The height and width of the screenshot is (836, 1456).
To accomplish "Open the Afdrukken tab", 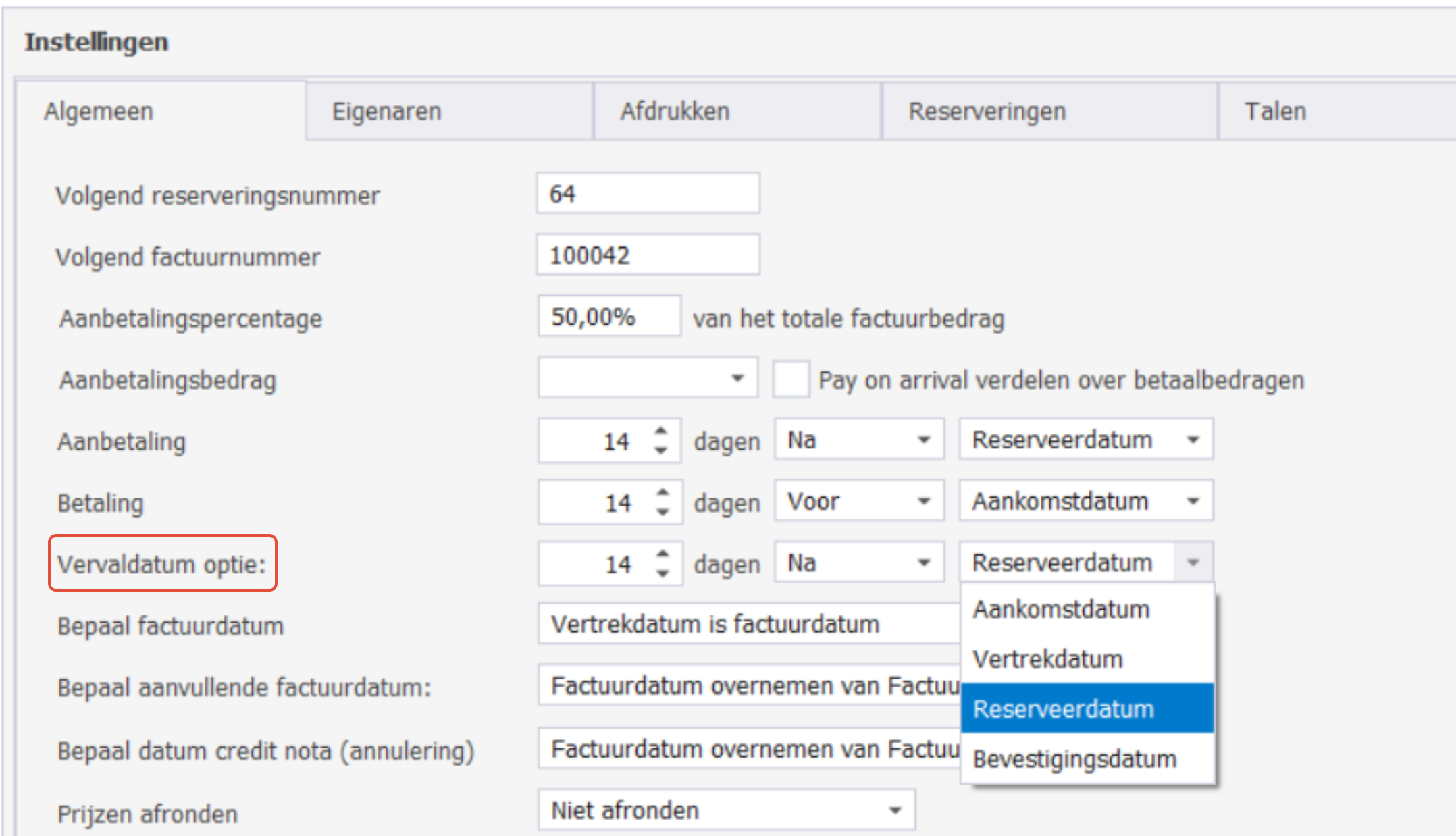I will pyautogui.click(x=675, y=111).
